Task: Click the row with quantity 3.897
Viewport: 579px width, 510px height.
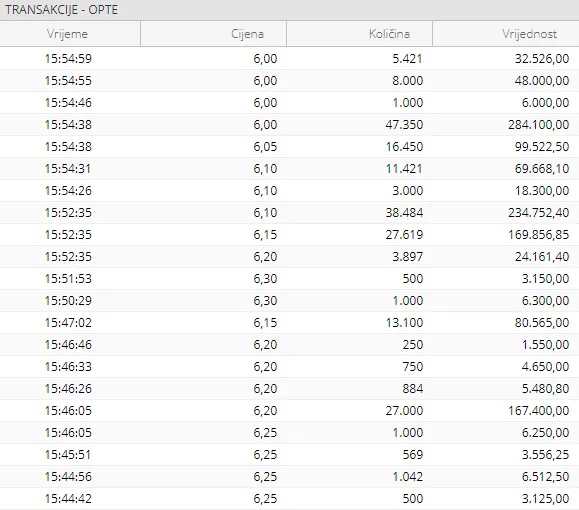Action: (290, 256)
